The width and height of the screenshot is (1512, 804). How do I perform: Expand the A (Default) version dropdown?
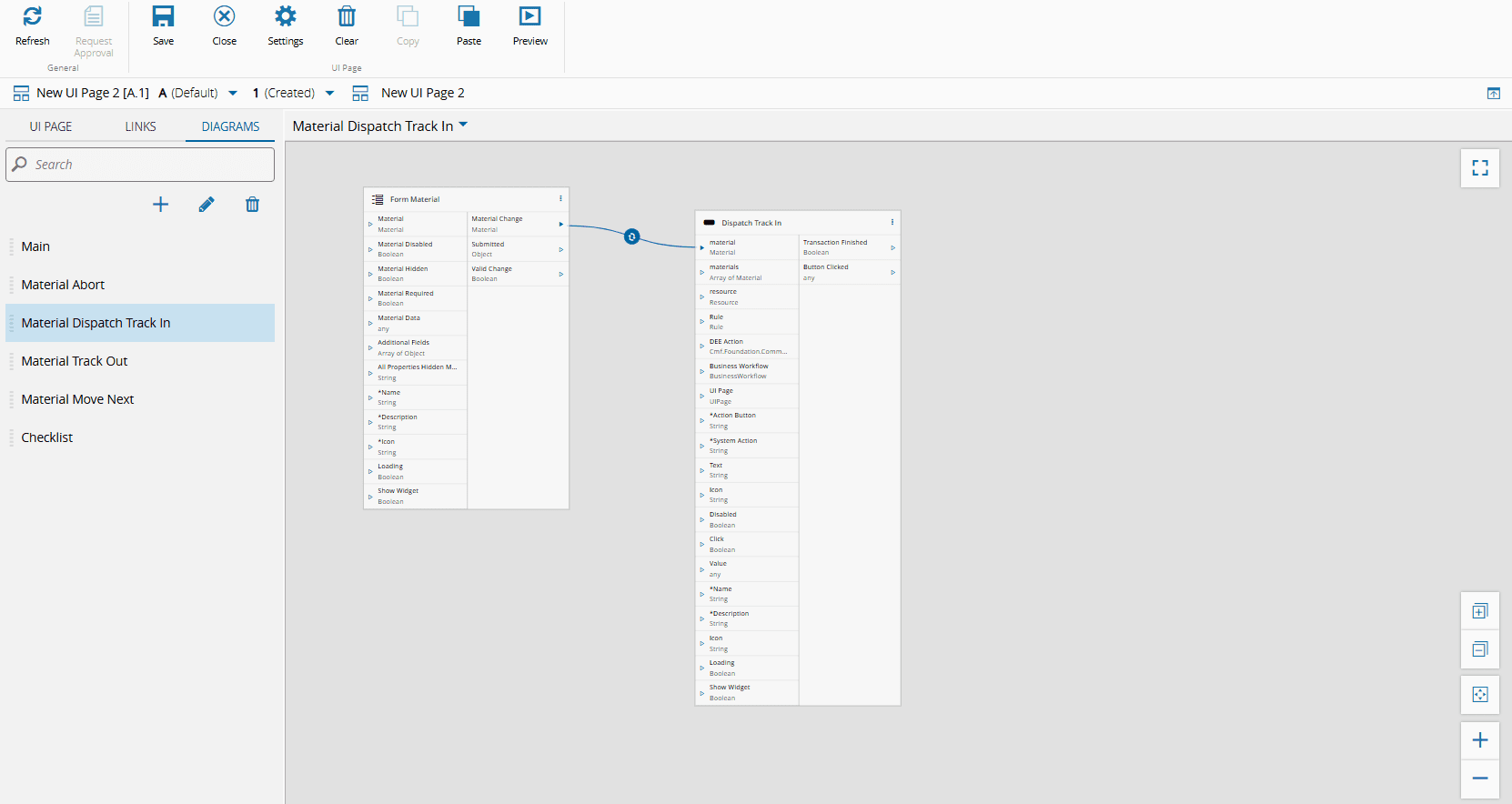[233, 93]
